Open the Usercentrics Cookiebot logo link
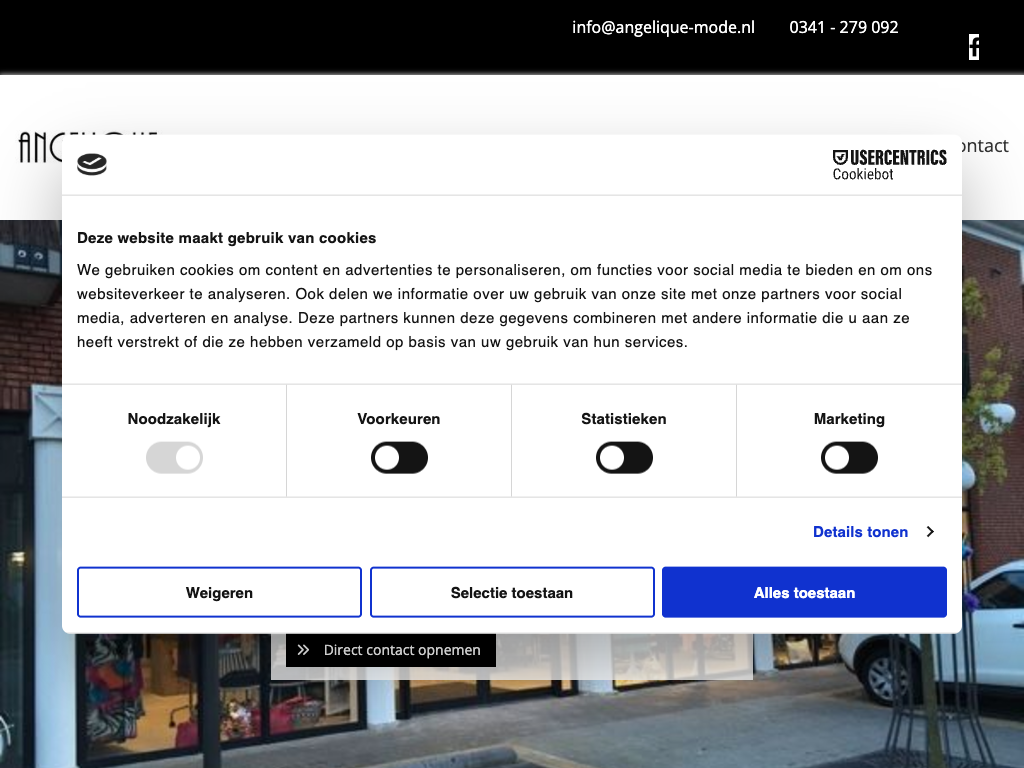 (889, 165)
